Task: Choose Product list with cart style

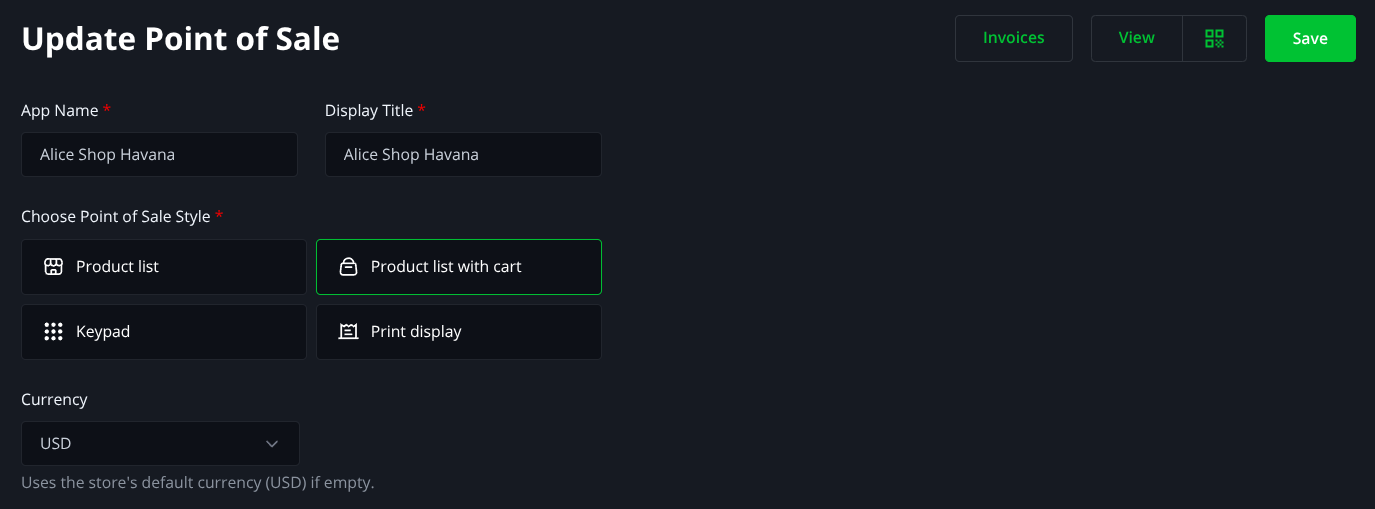Action: (459, 267)
